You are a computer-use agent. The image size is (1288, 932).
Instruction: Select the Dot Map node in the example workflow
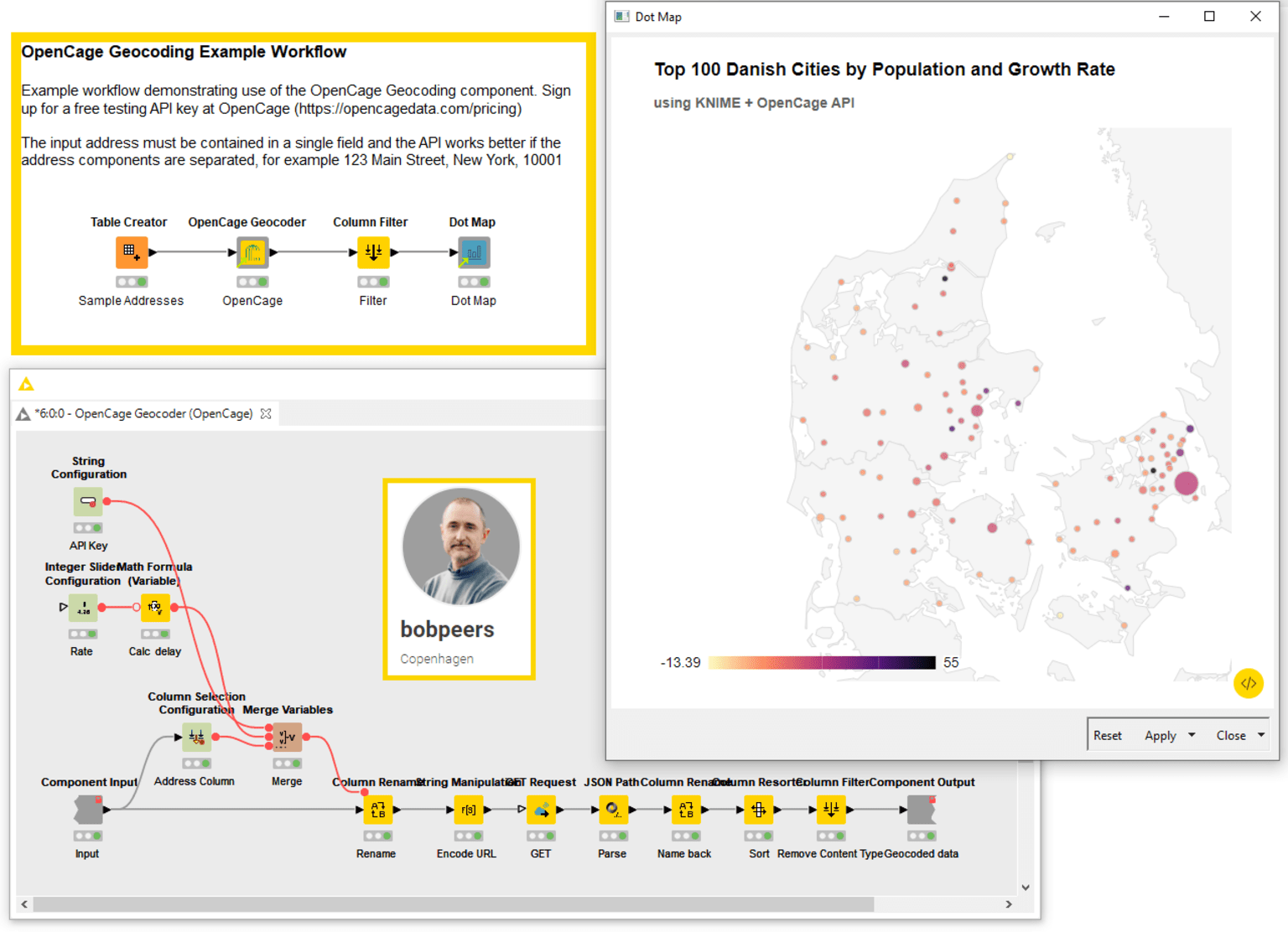[474, 252]
